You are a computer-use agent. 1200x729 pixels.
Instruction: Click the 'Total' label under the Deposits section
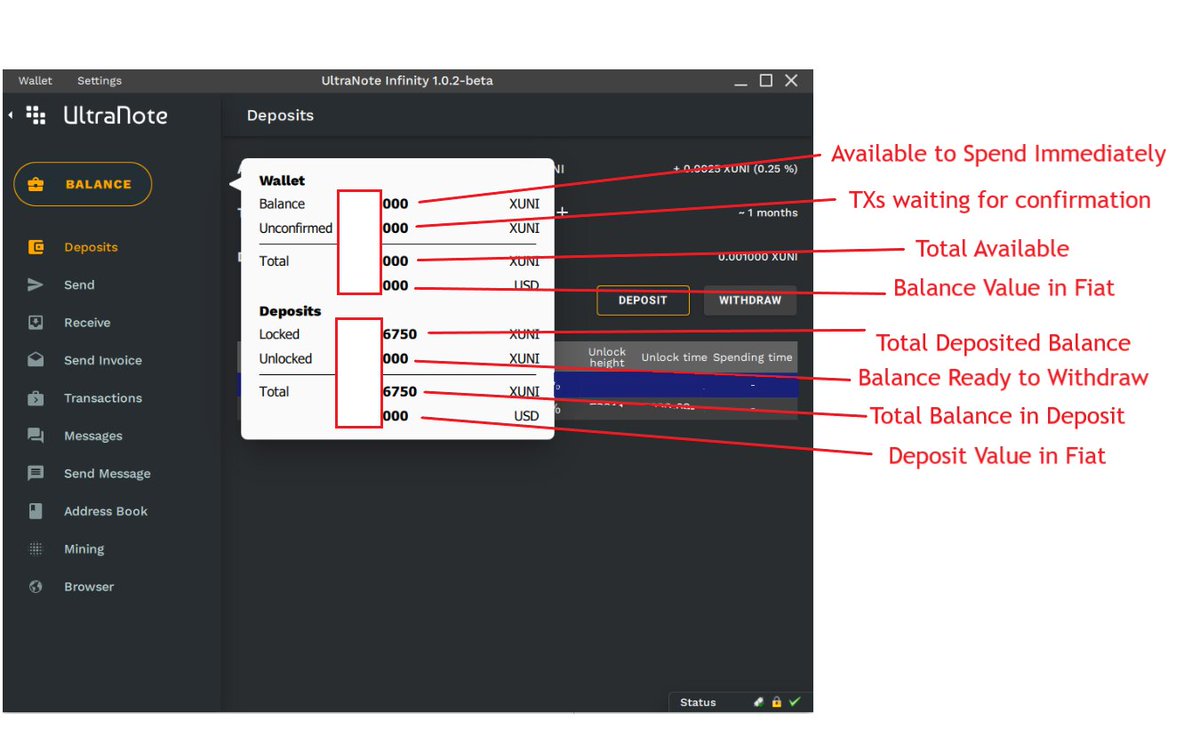pos(274,392)
